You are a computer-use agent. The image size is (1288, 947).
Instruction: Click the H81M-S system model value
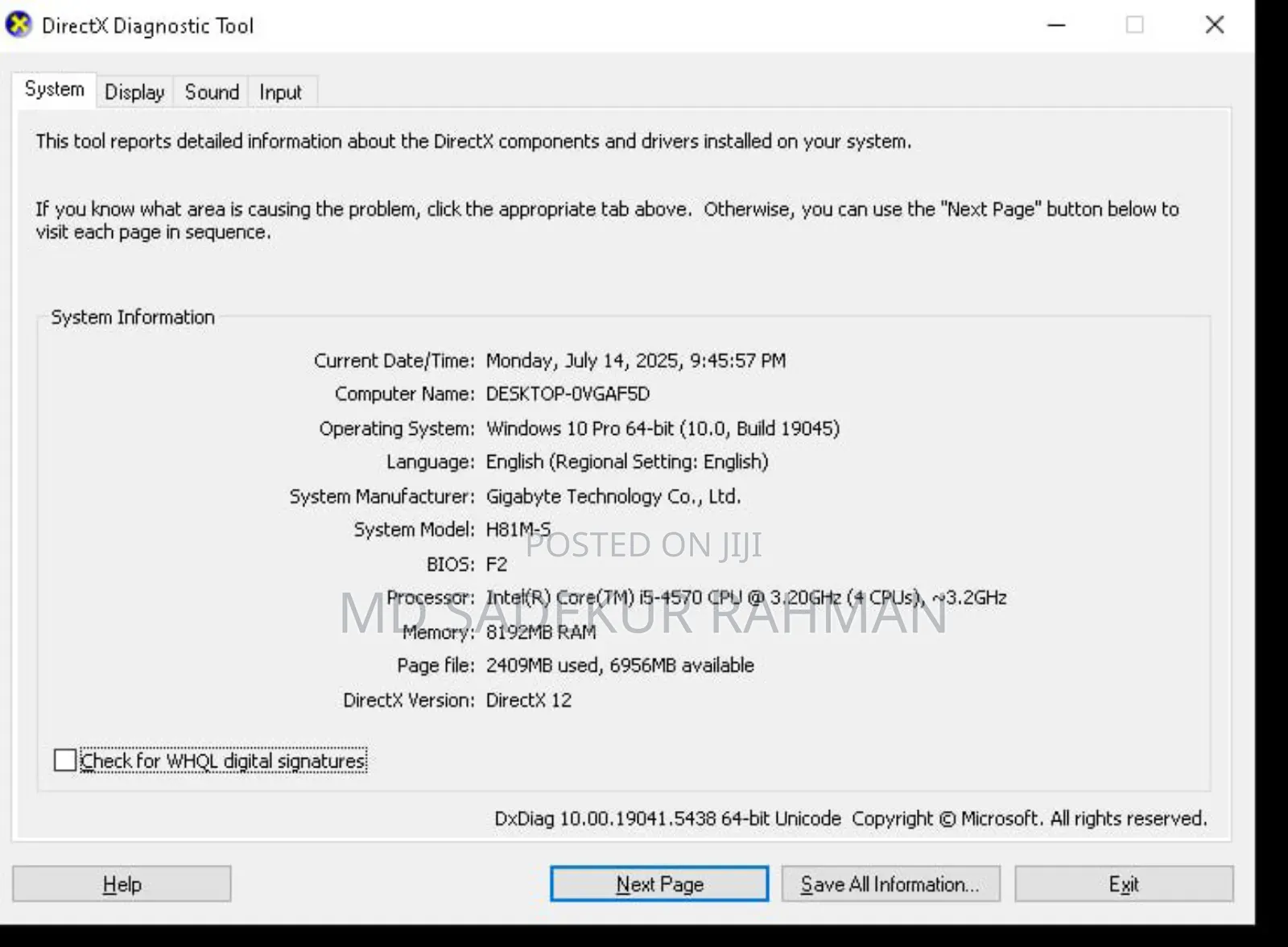518,530
